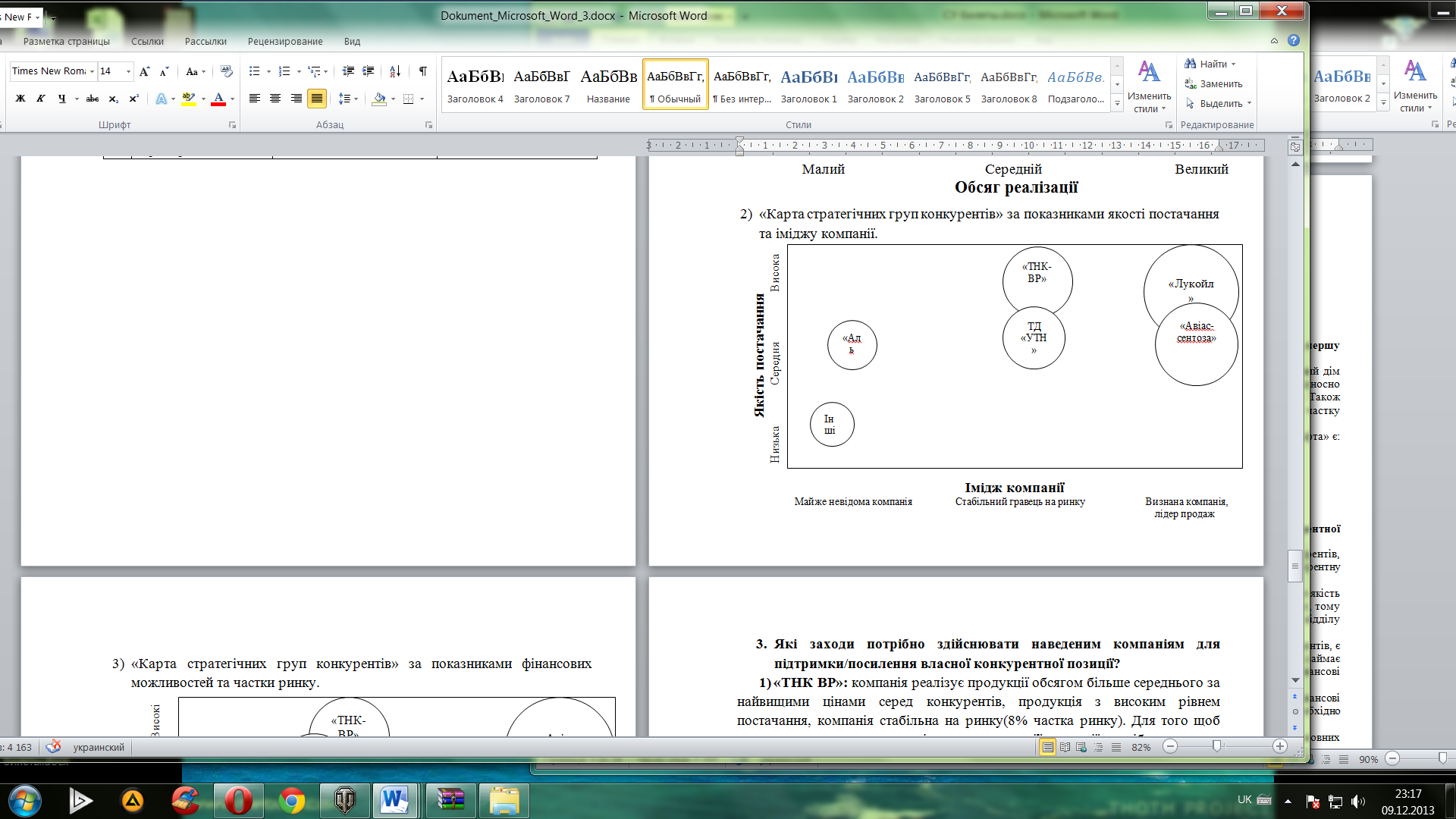The width and height of the screenshot is (1456, 819).
Task: Toggle justified paragraph alignment
Action: click(x=316, y=99)
